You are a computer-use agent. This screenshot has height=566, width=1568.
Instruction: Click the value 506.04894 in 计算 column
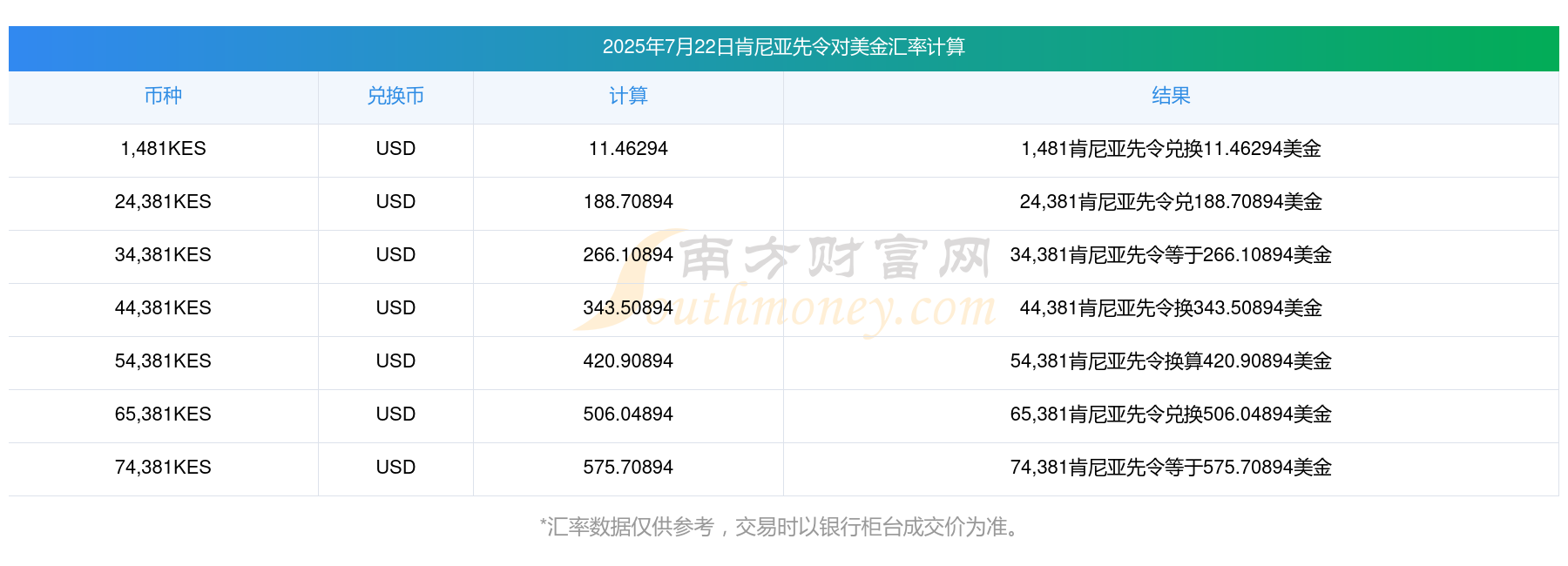click(628, 414)
